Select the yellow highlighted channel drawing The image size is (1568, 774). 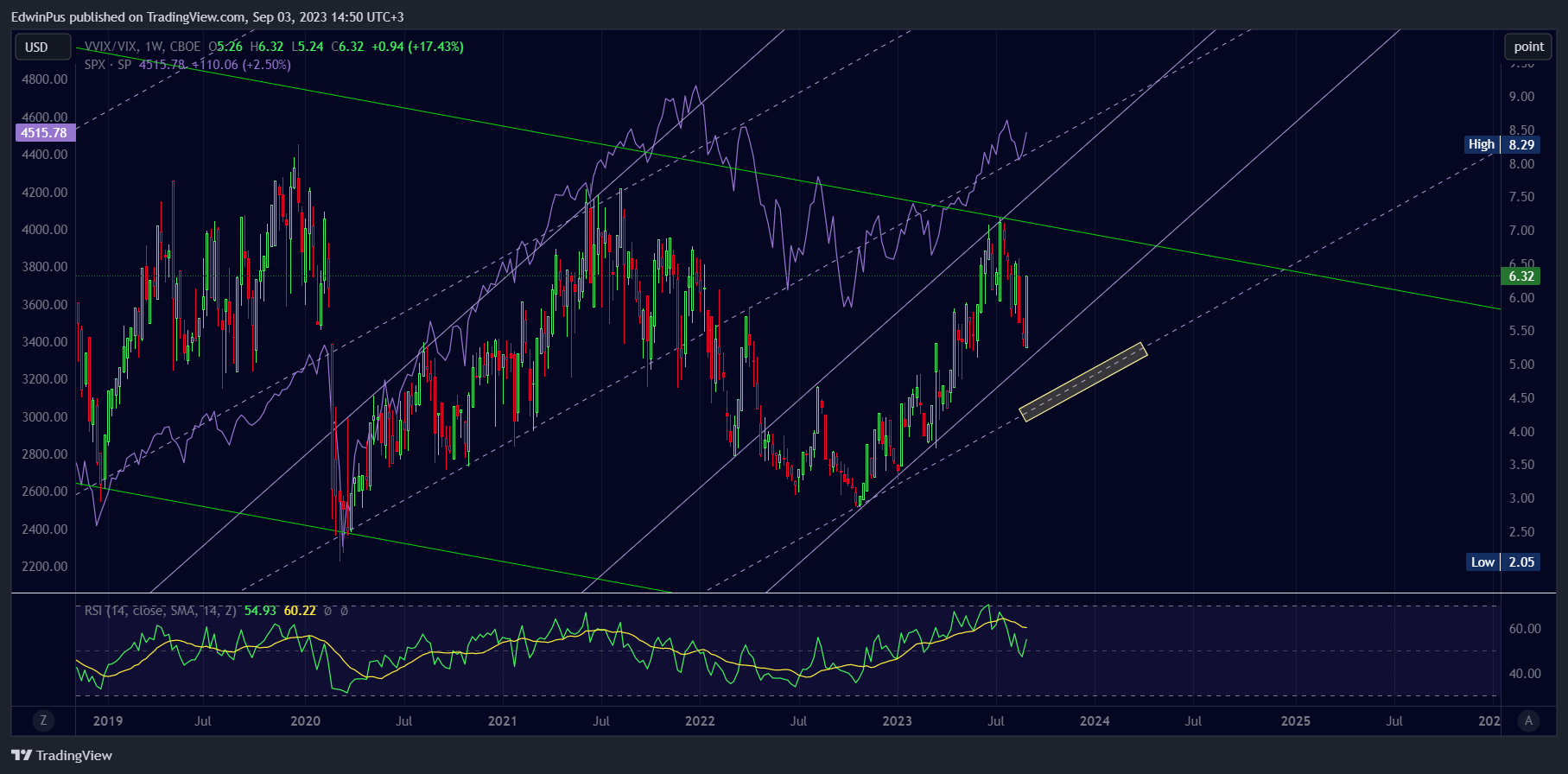[x=1083, y=382]
